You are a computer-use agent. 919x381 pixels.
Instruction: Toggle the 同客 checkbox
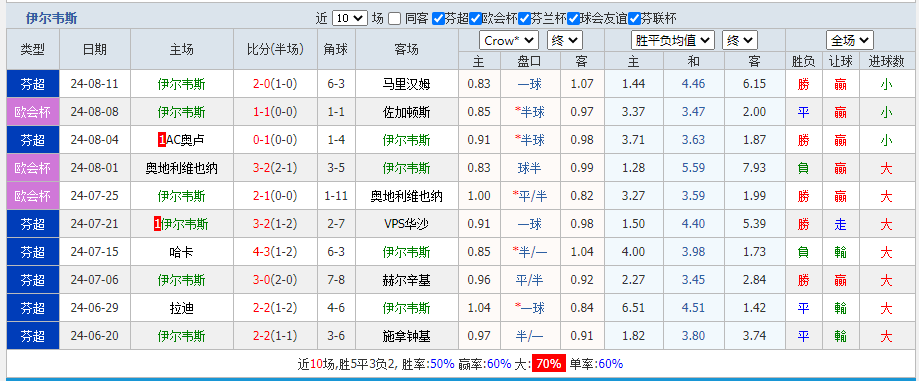tap(394, 19)
